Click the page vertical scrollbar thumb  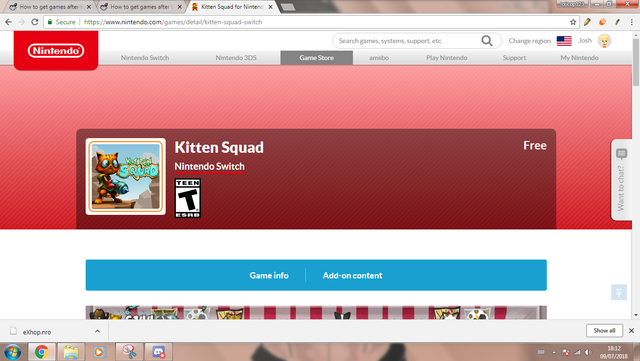coord(636,62)
